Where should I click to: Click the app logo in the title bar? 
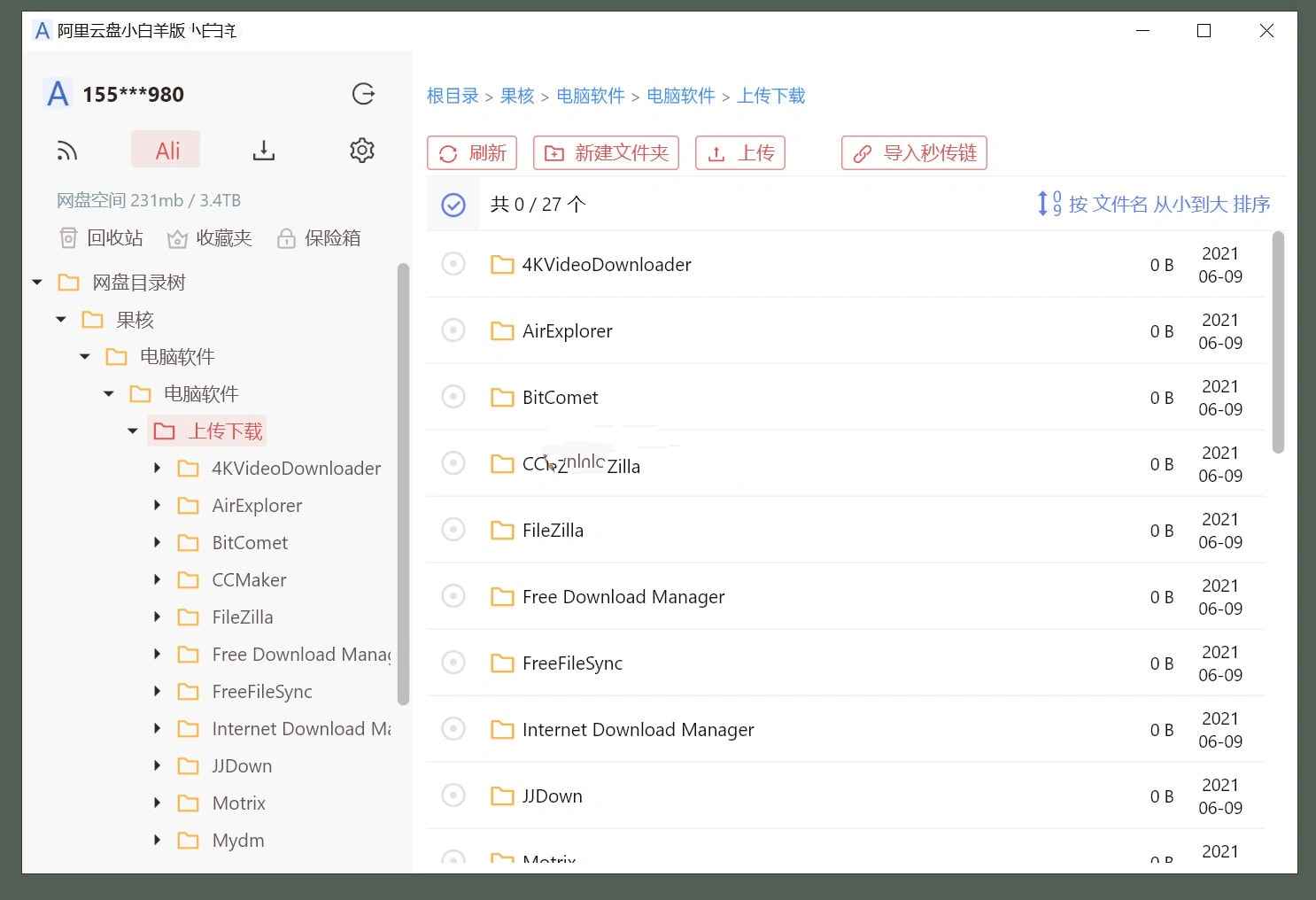tap(42, 30)
